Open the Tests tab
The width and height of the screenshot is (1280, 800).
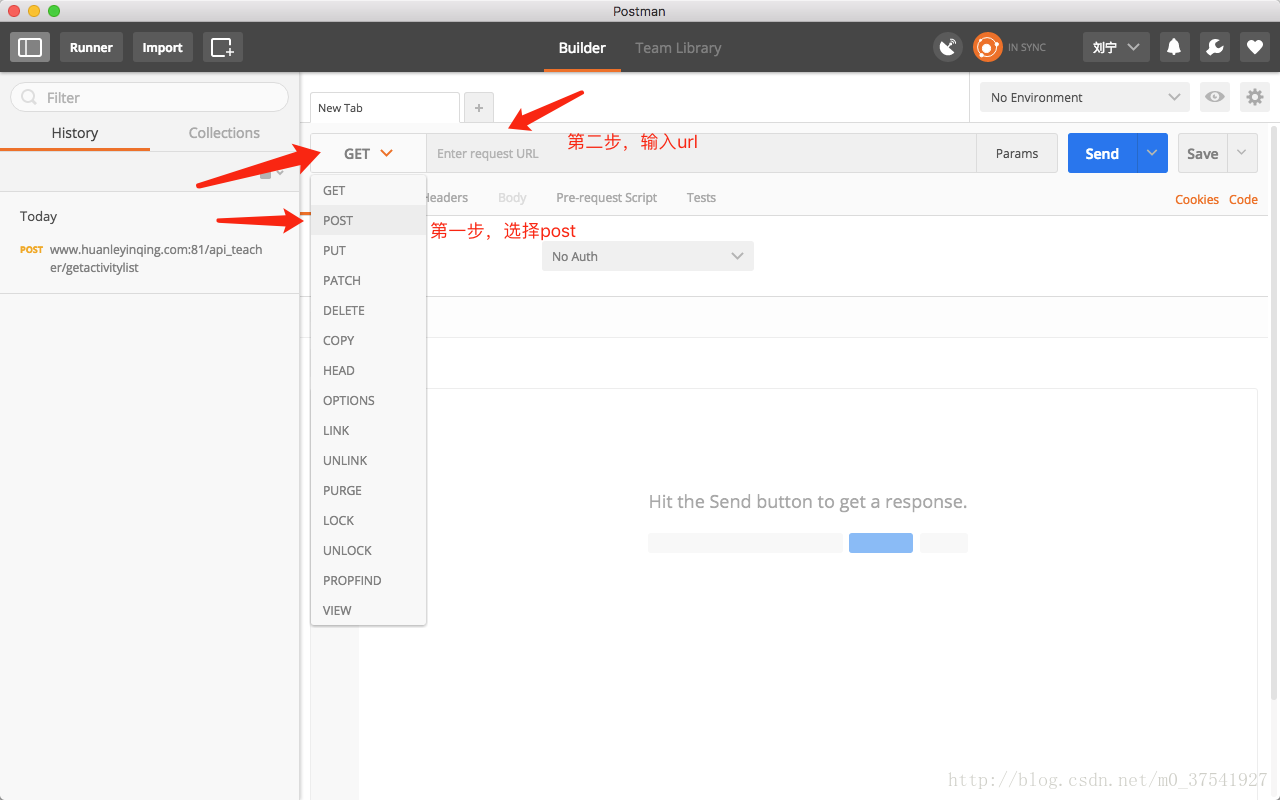pyautogui.click(x=701, y=198)
